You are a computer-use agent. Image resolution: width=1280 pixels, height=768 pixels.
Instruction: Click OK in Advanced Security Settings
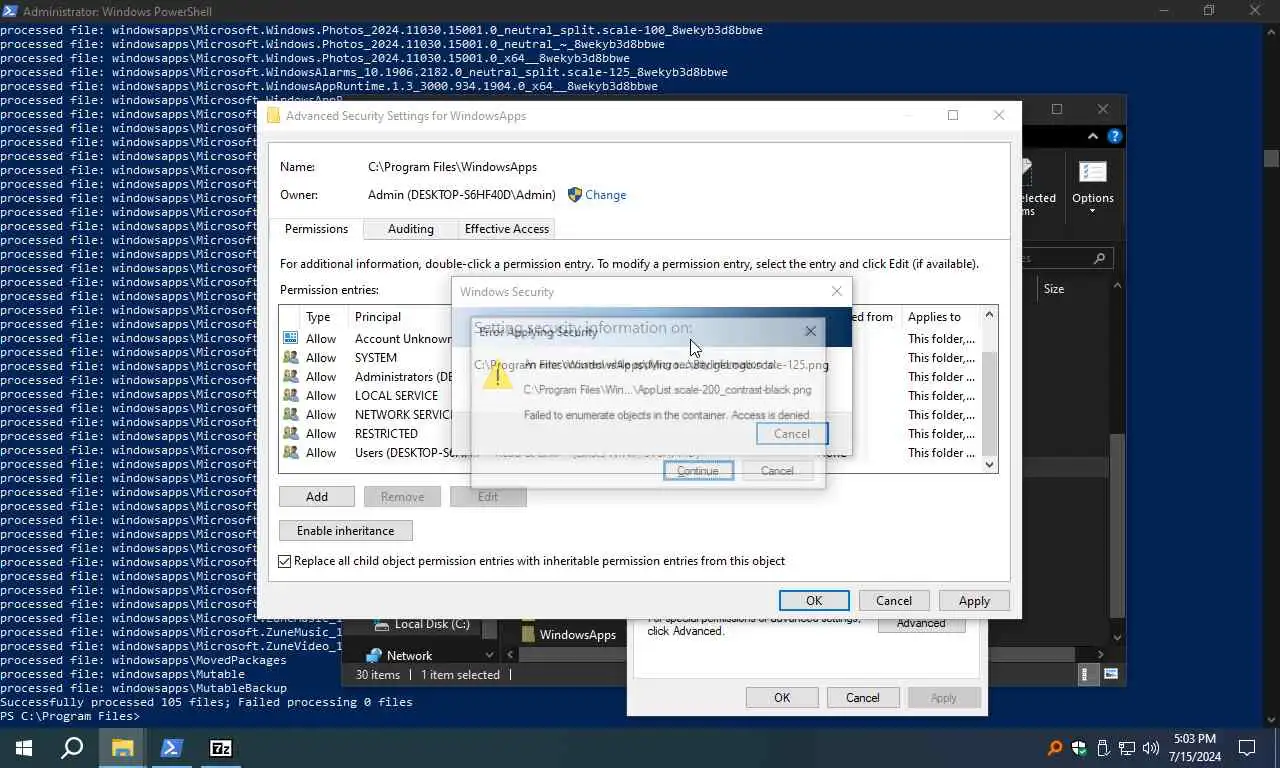pyautogui.click(x=814, y=601)
